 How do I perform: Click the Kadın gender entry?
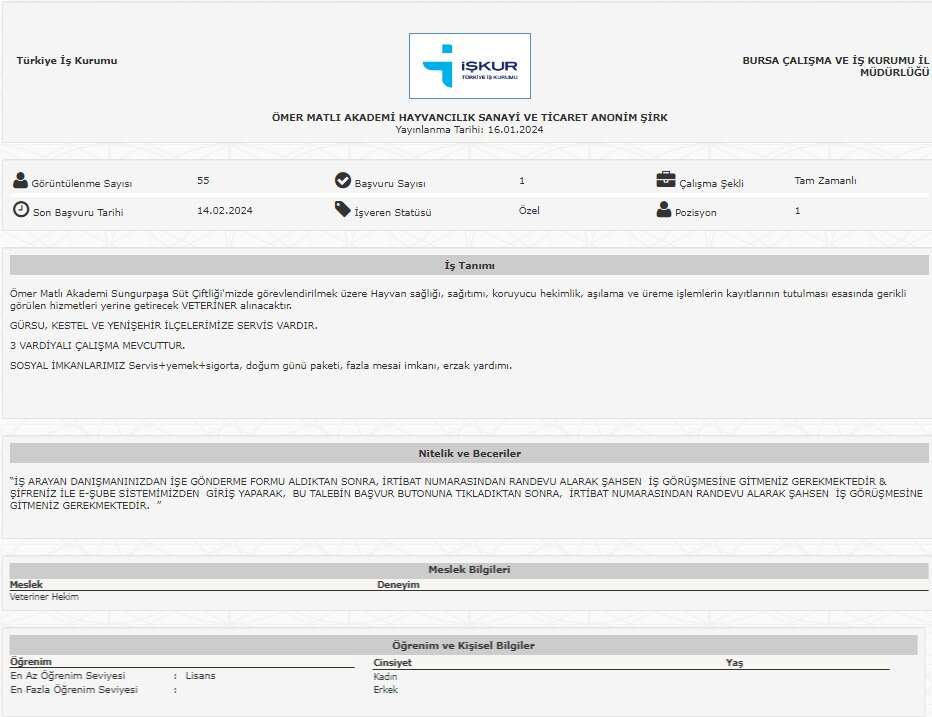[x=385, y=676]
